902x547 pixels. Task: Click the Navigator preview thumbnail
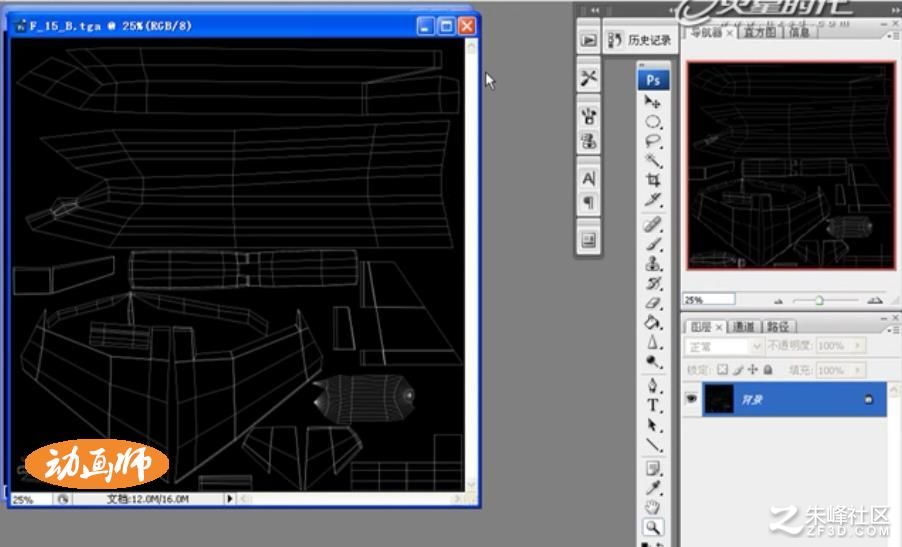point(791,166)
